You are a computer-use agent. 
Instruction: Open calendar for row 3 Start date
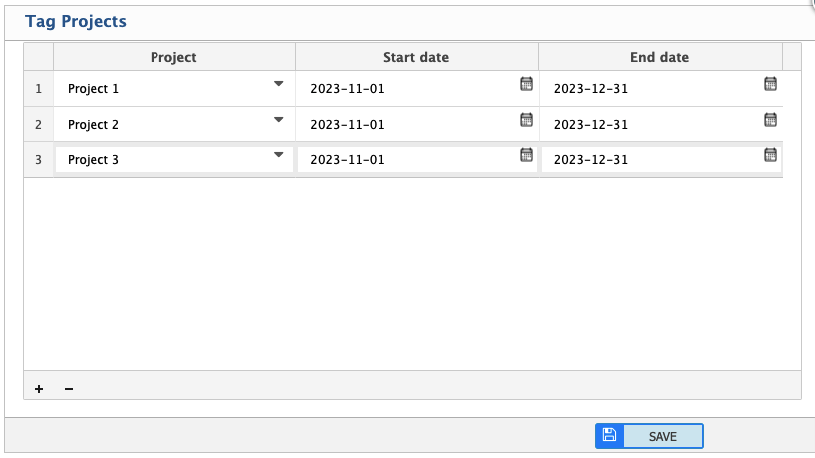pyautogui.click(x=526, y=155)
